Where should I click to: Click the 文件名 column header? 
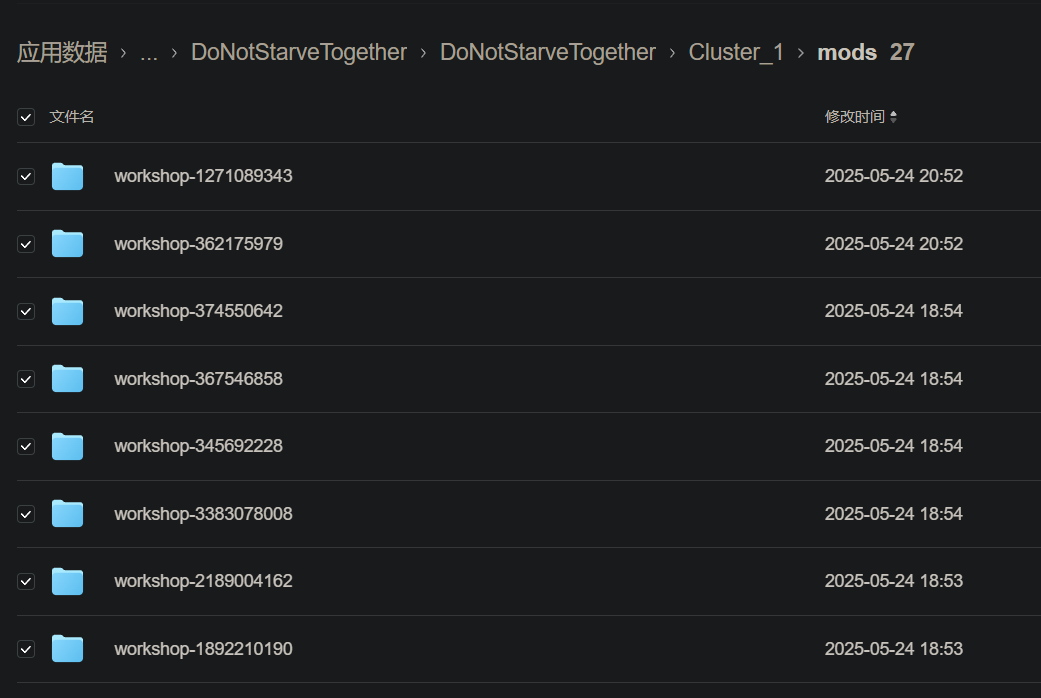pyautogui.click(x=72, y=117)
